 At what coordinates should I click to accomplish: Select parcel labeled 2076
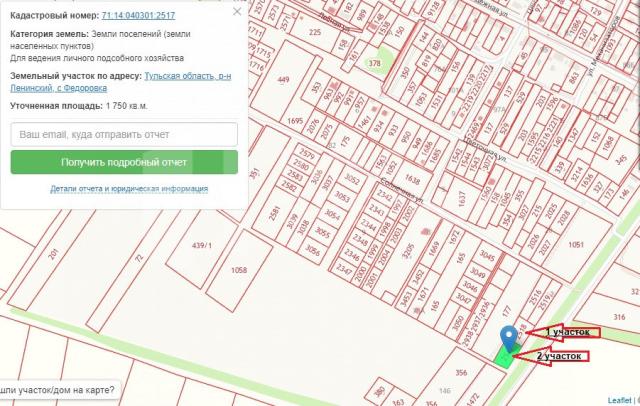tap(313, 126)
